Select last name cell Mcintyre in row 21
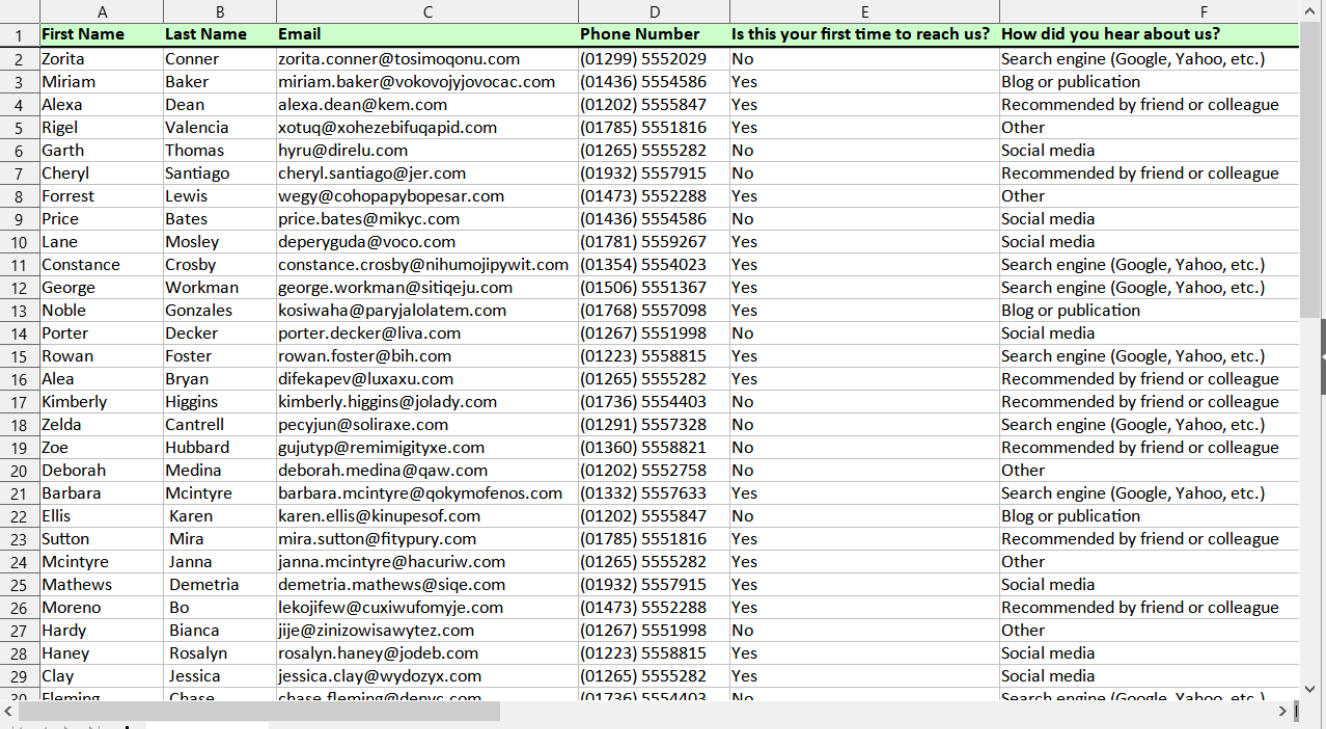 [220, 493]
